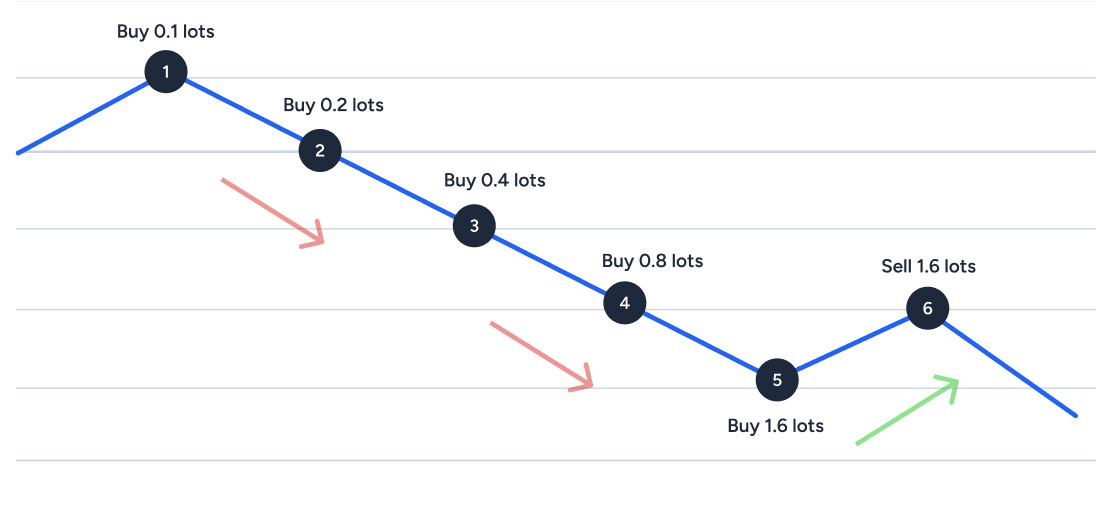Image resolution: width=1097 pixels, height=519 pixels.
Task: Click the blue line between markers 5 and 6
Action: tap(853, 344)
